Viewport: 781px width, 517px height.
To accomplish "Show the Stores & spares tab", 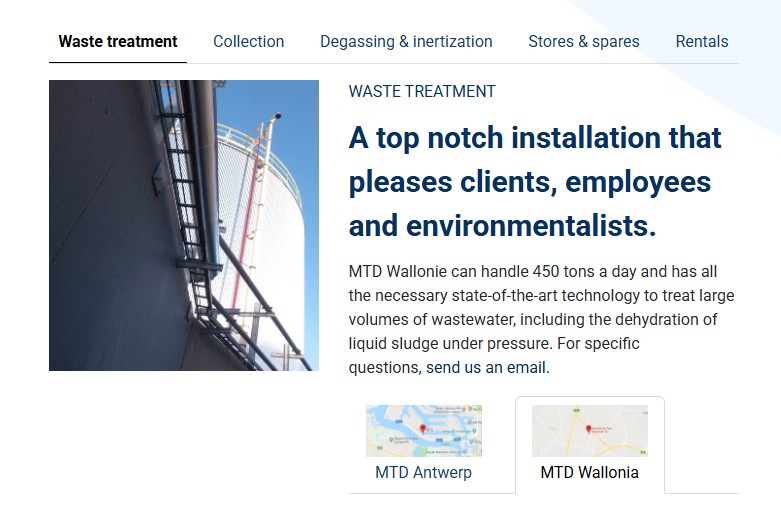I will click(583, 42).
